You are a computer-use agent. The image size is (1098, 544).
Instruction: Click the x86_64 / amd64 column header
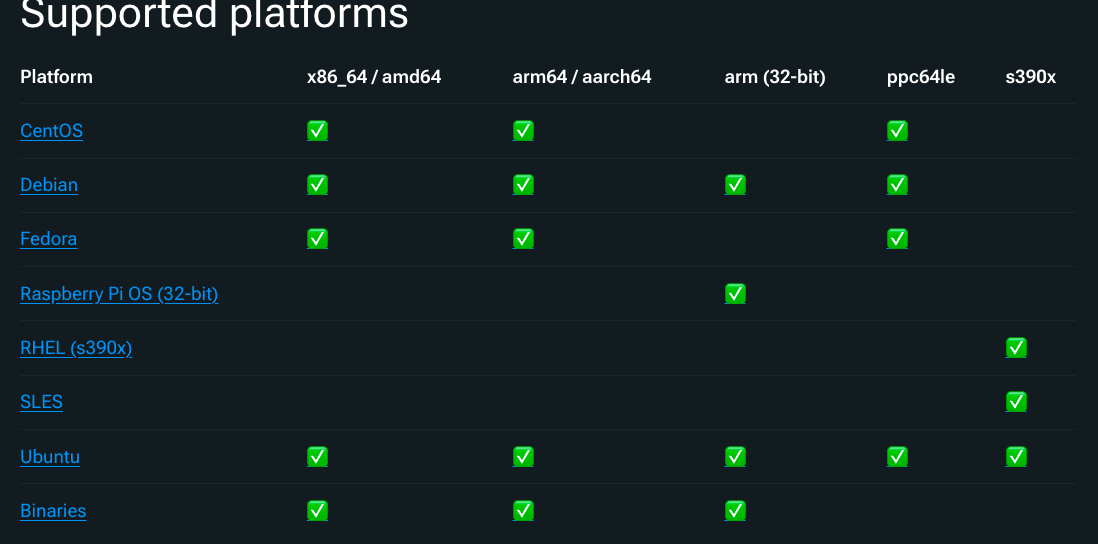[x=374, y=77]
